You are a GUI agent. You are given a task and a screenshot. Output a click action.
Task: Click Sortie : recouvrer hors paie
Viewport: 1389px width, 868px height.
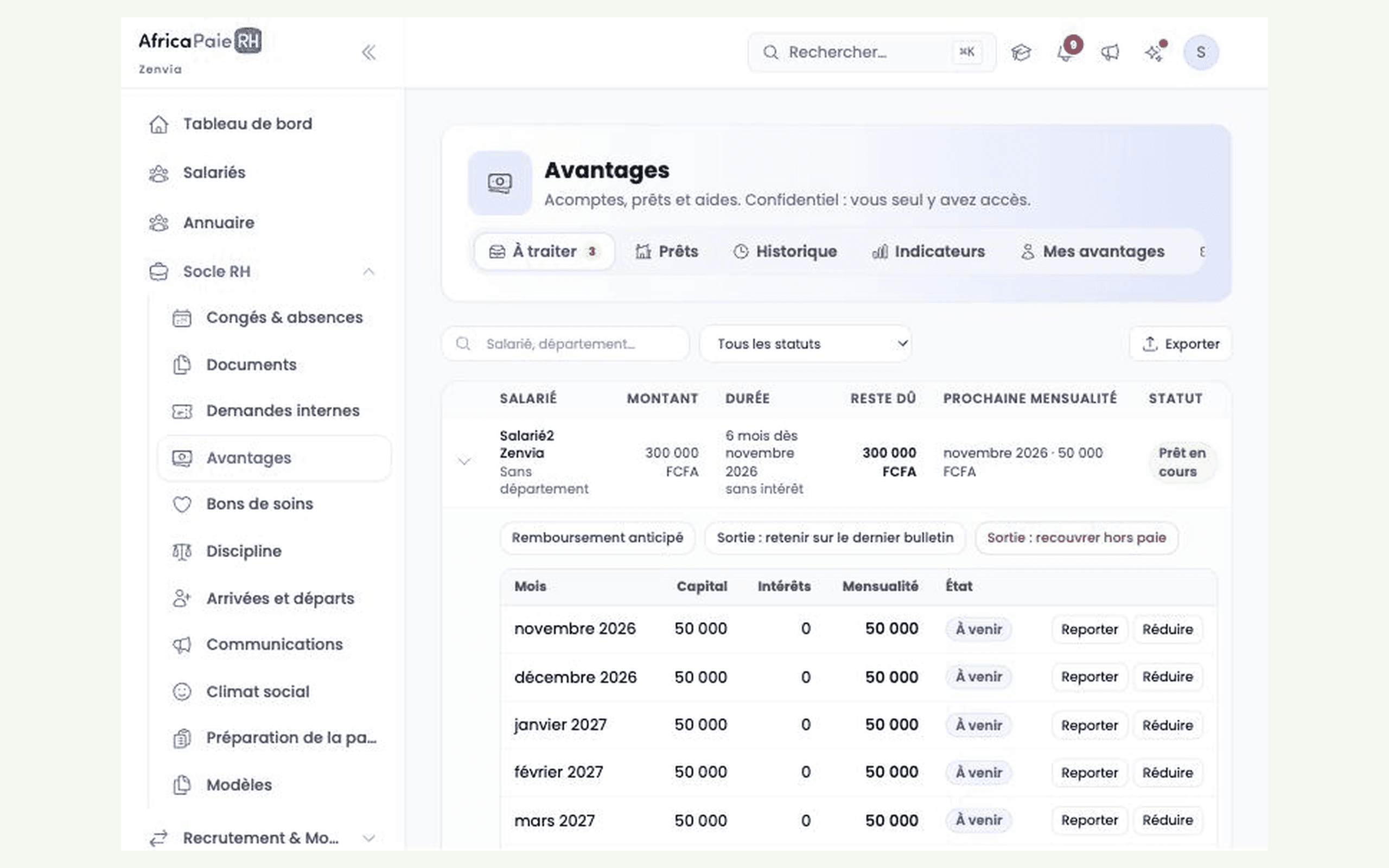[1076, 538]
